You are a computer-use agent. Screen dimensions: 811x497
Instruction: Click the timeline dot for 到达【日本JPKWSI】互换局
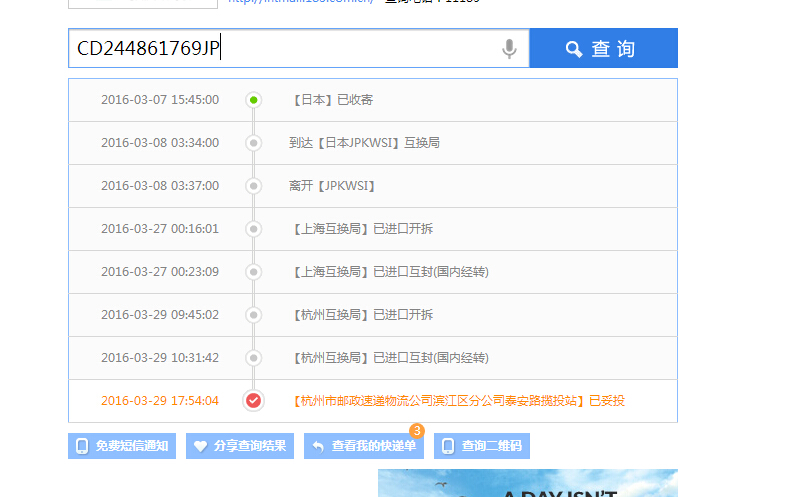pos(253,143)
